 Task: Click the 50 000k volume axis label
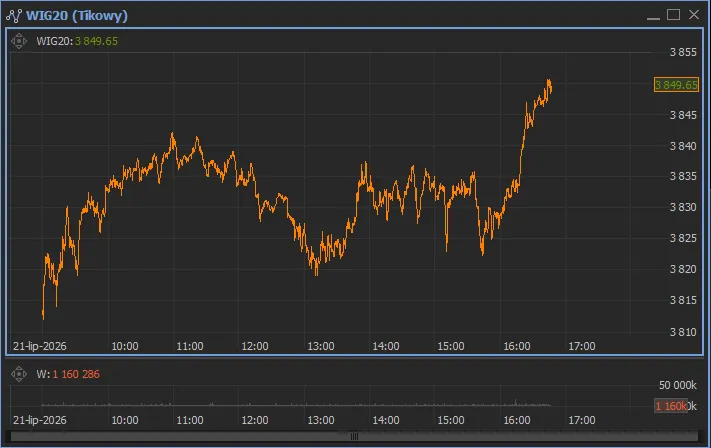click(x=677, y=385)
